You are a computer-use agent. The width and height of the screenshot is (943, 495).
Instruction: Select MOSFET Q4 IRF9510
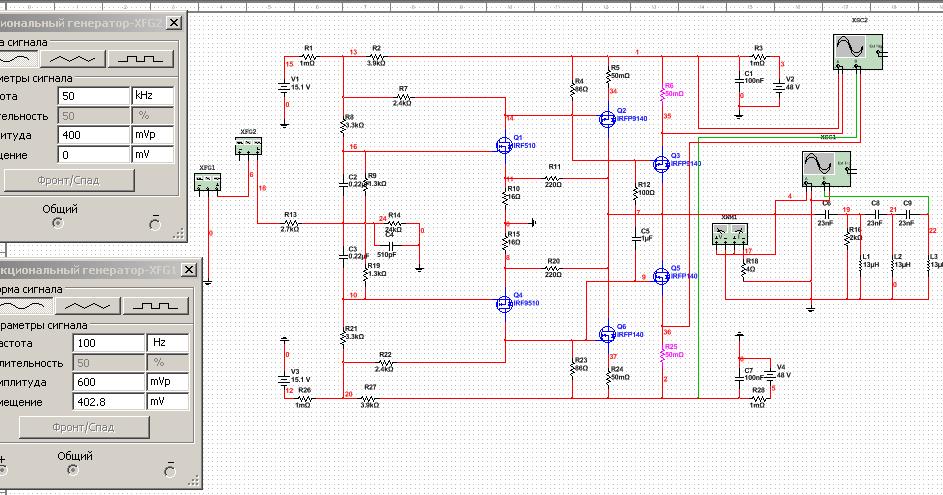coord(504,303)
